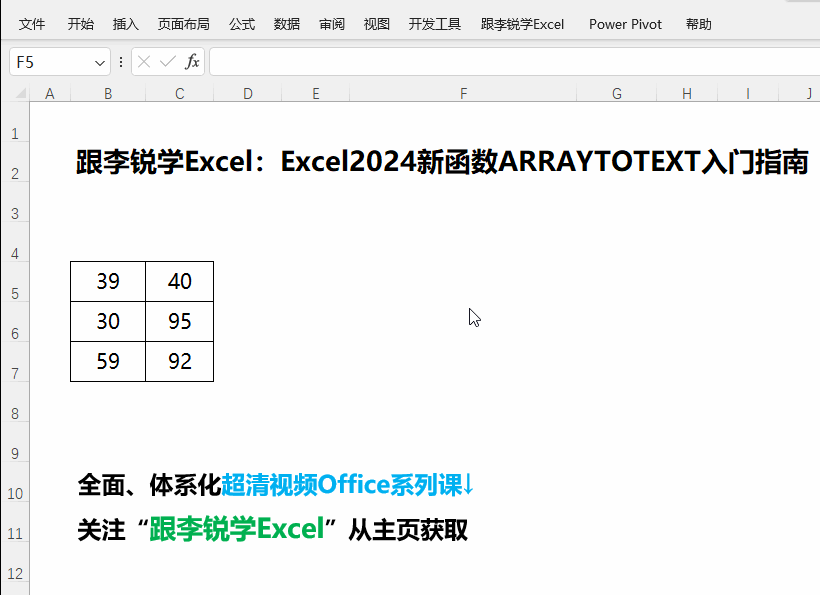Open the 开发工具 ribbon tab
This screenshot has width=820, height=595.
click(x=435, y=24)
